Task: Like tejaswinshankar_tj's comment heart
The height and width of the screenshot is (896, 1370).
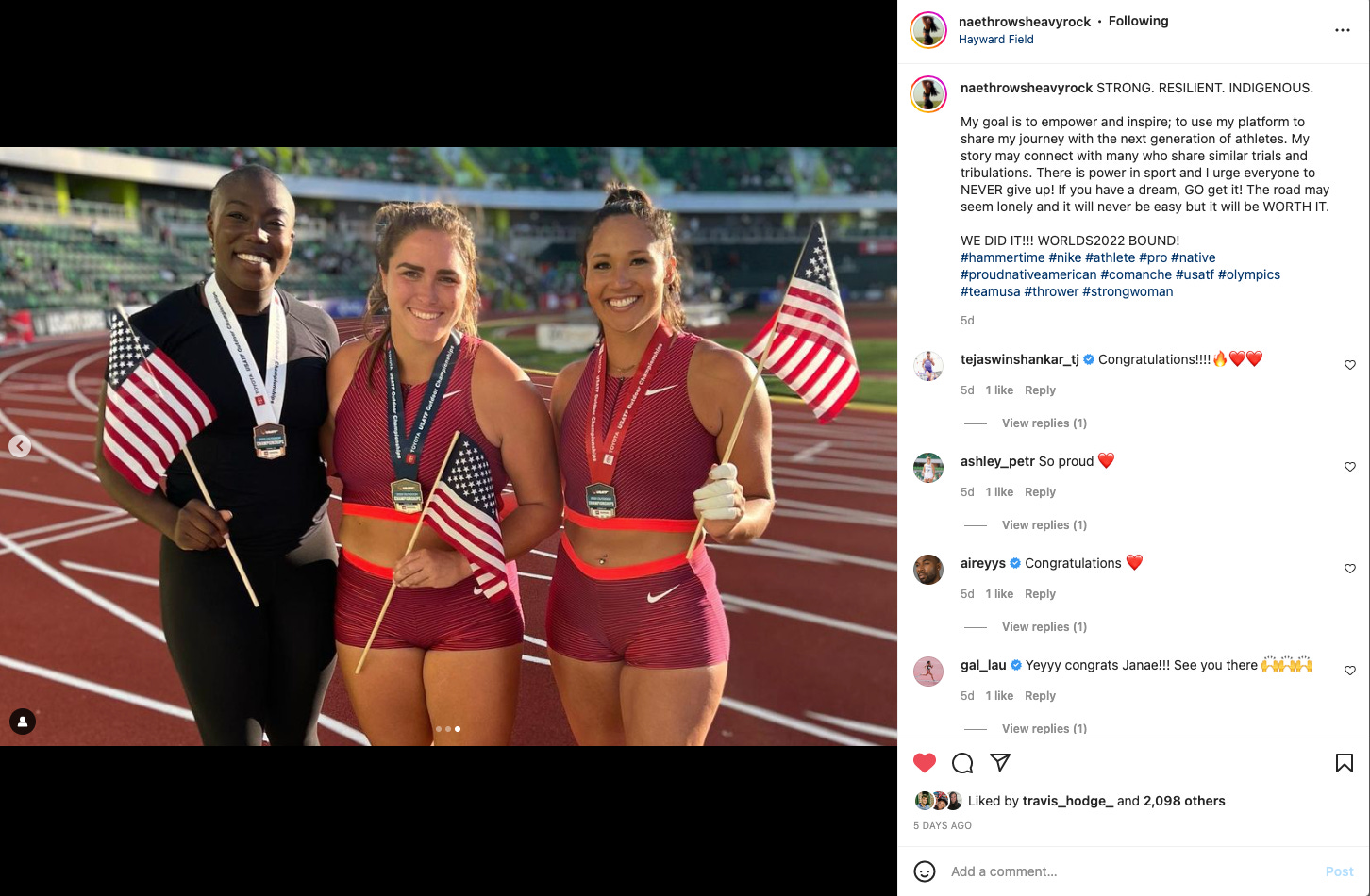Action: click(1350, 365)
